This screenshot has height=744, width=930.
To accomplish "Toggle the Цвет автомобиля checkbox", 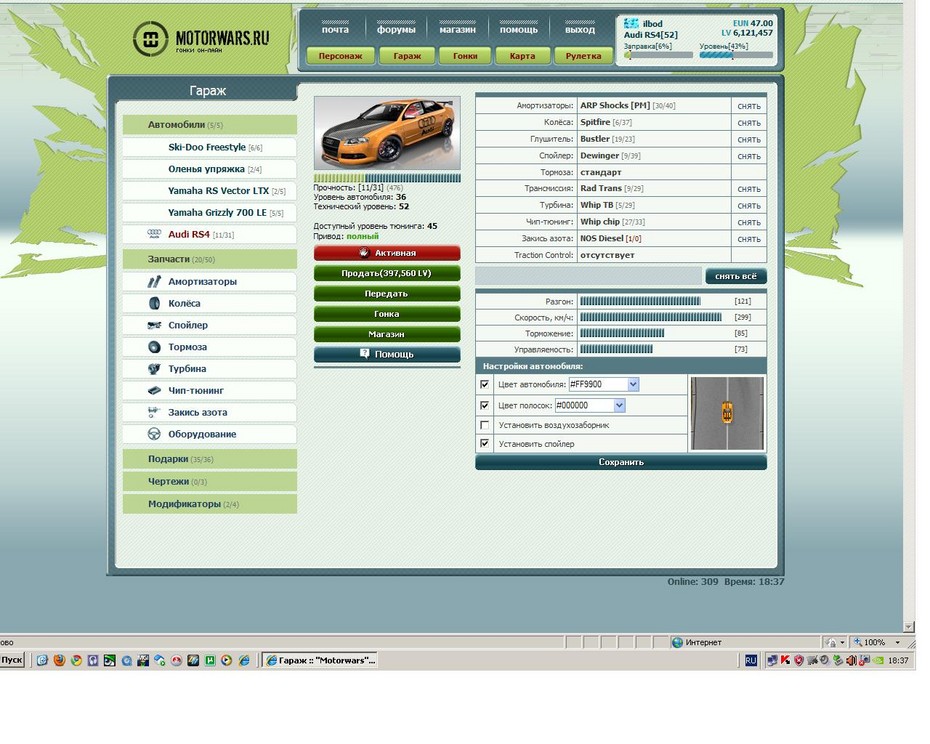I will point(485,384).
